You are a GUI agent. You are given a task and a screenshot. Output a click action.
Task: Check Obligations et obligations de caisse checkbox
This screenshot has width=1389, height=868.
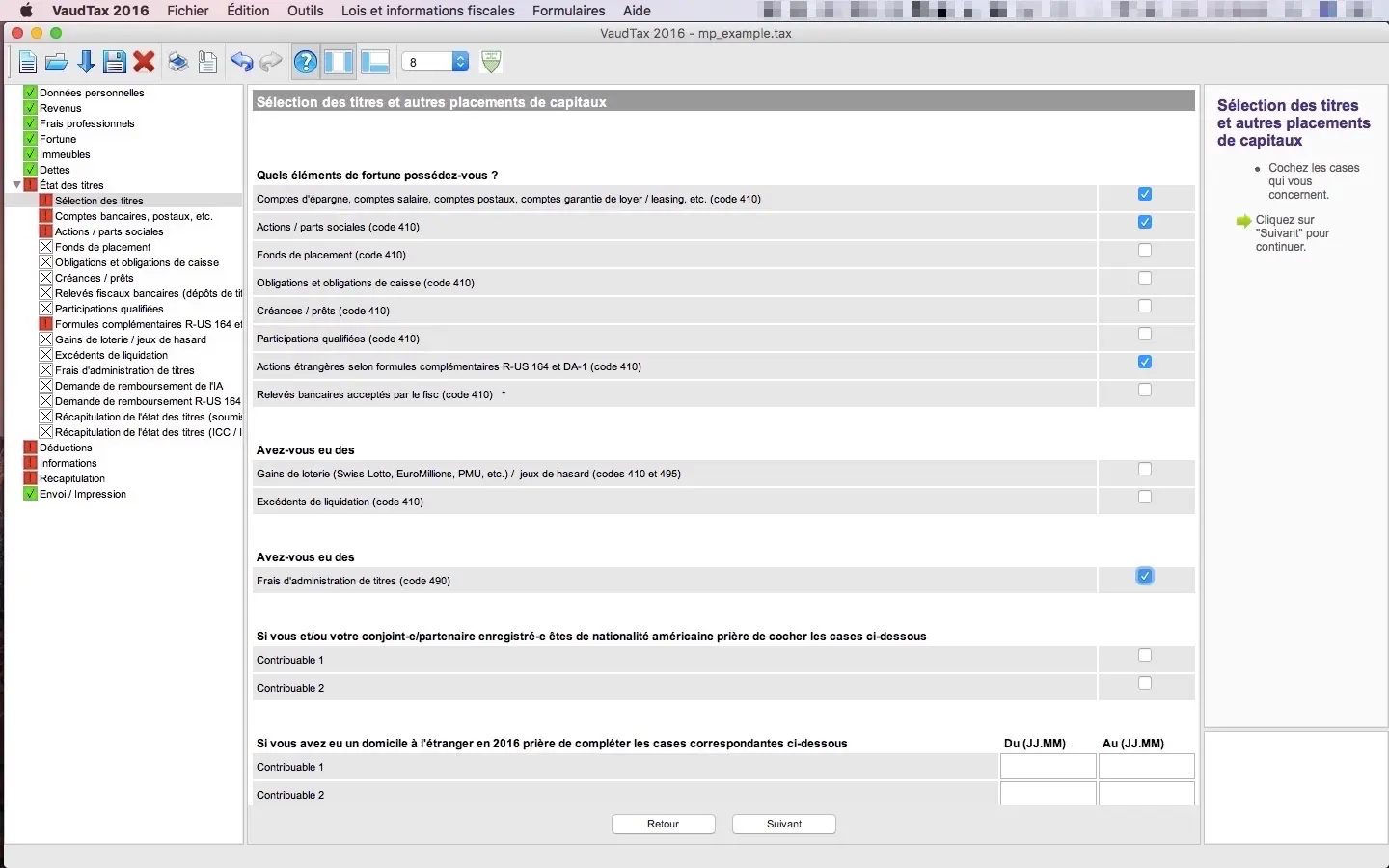[x=1145, y=278]
